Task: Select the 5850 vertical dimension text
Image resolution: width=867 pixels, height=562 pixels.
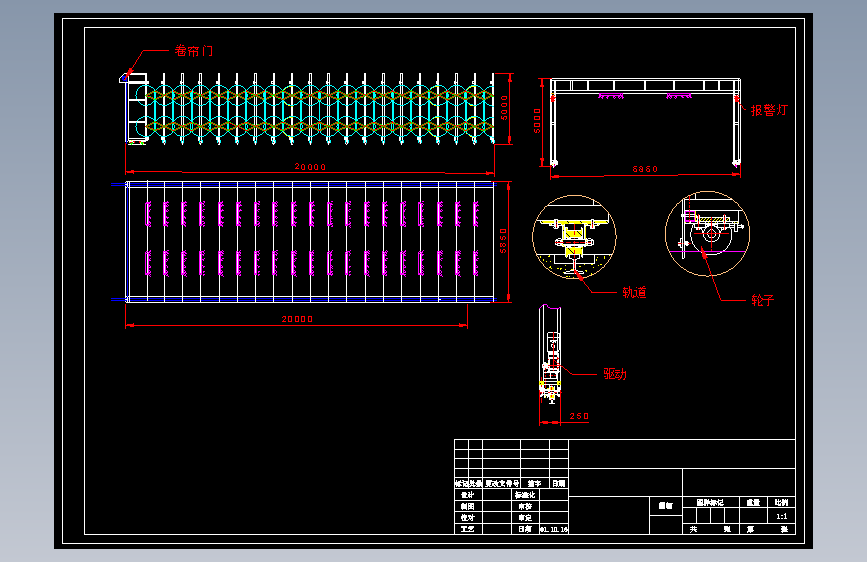Action: (x=503, y=241)
